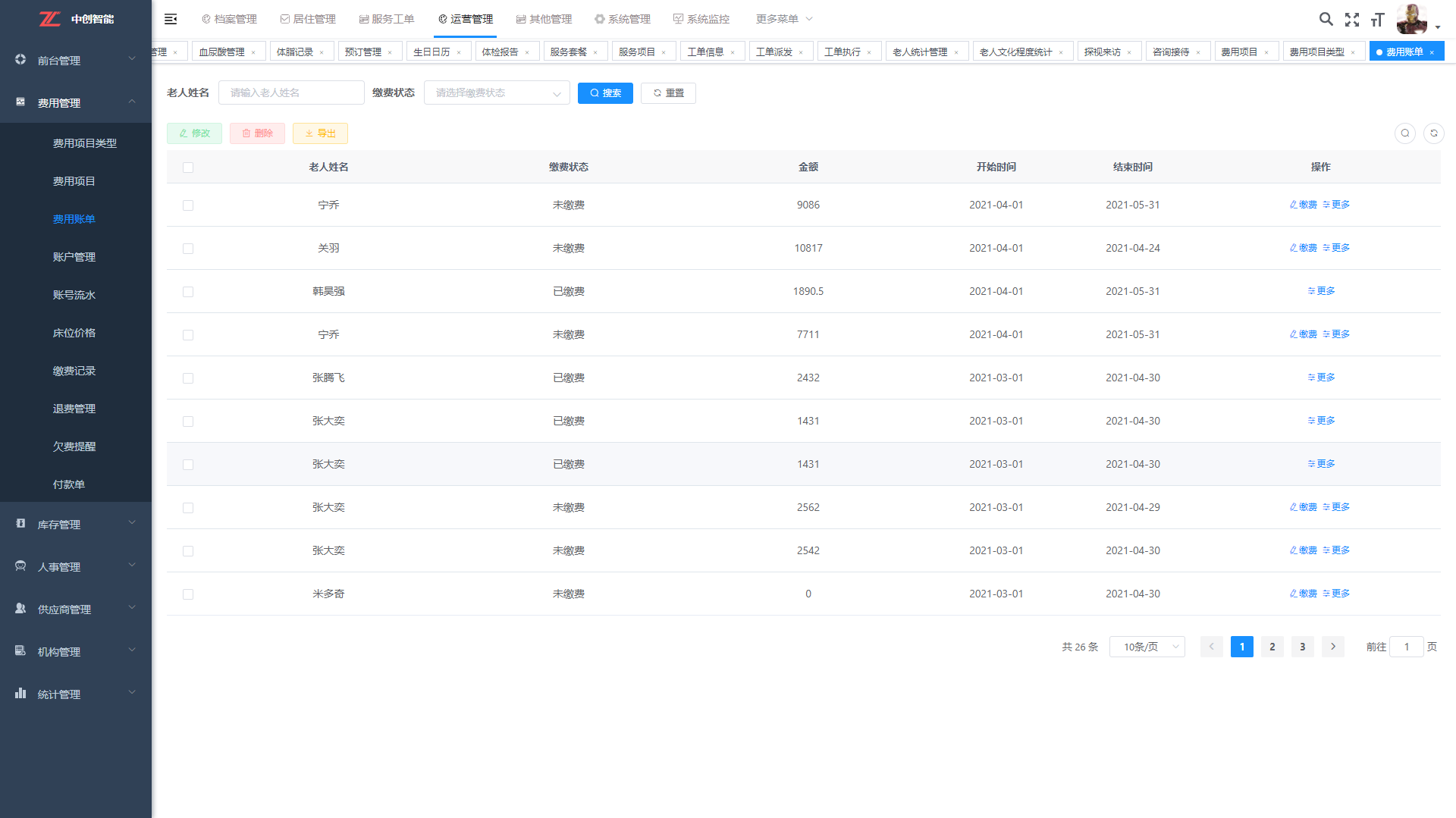Close the 费用项目类型 tab
Viewport: 1456px width, 818px height.
pos(1353,52)
